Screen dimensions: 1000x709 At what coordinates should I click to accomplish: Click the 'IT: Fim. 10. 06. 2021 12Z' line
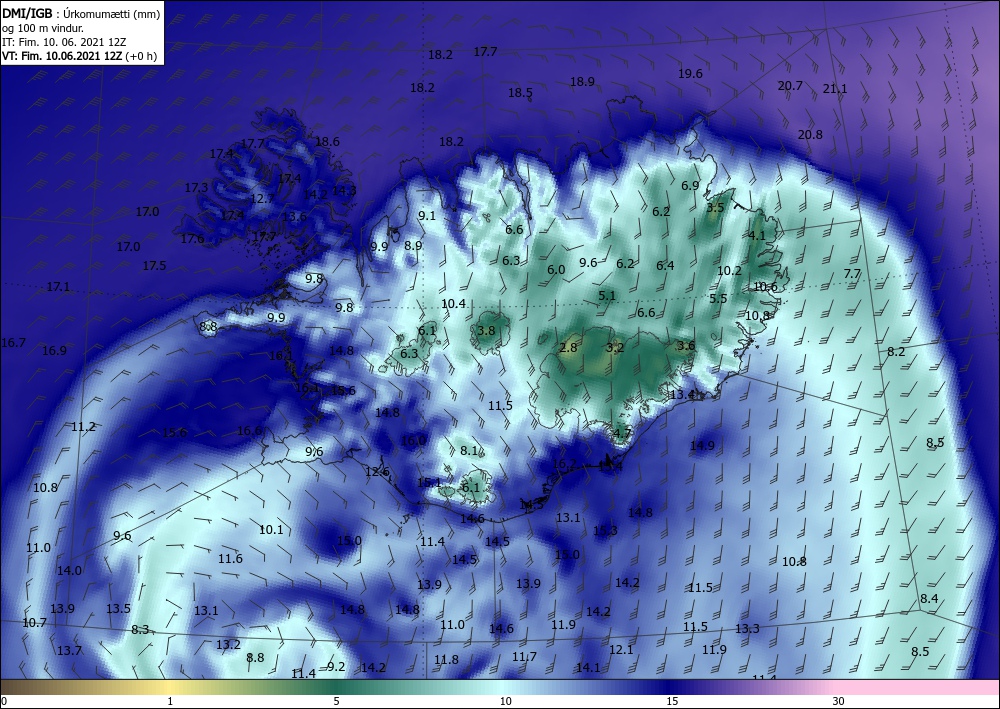coord(64,41)
